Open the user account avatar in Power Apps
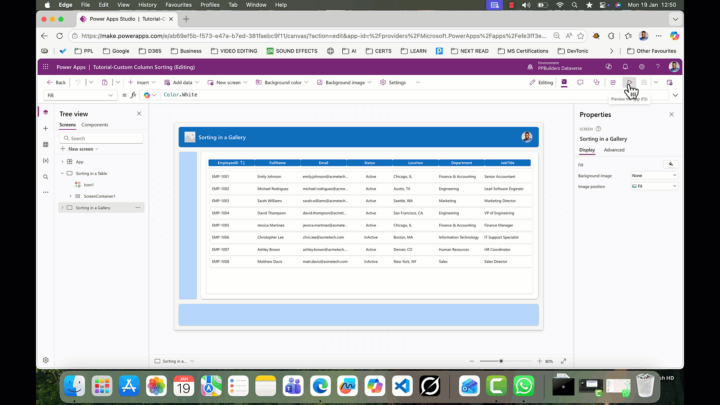This screenshot has width=720, height=405. (674, 67)
